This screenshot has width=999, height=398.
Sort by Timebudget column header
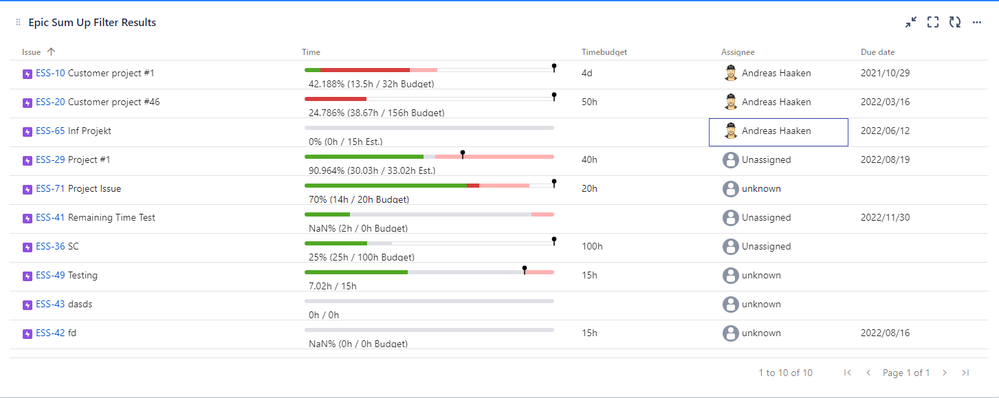(604, 52)
